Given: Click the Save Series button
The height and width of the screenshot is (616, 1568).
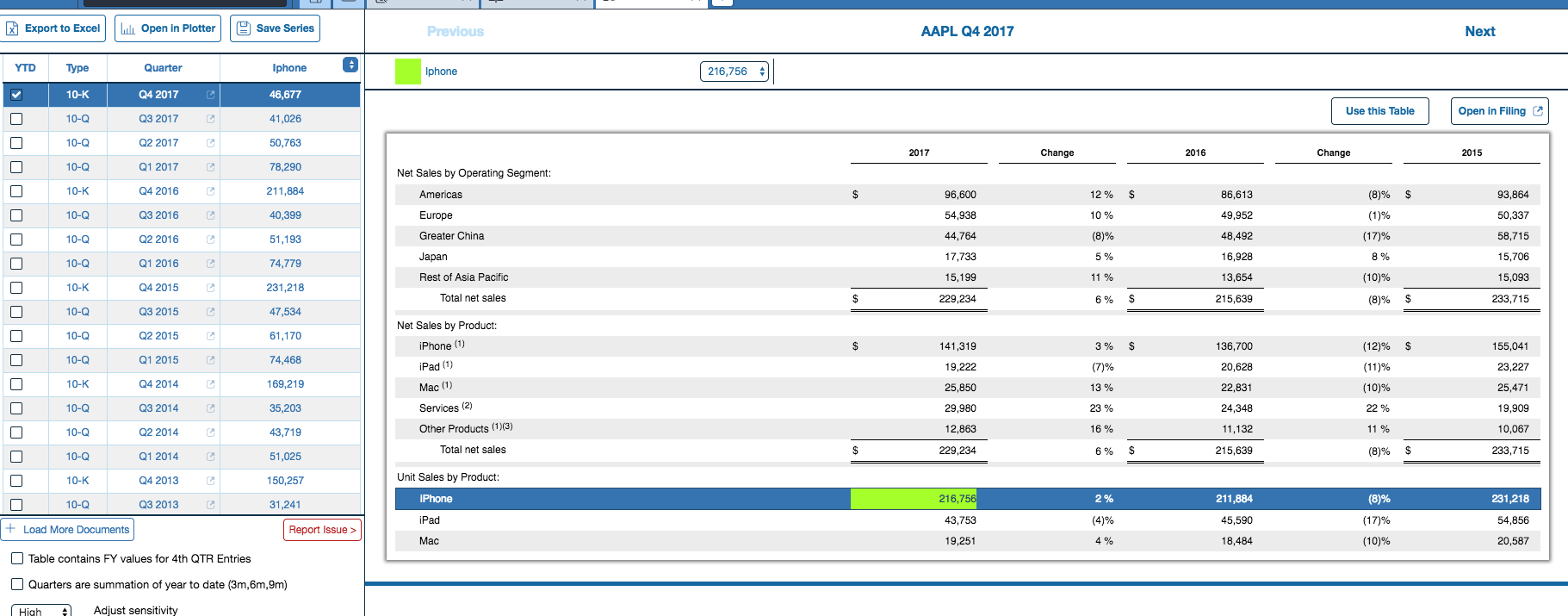Looking at the screenshot, I should pyautogui.click(x=275, y=28).
